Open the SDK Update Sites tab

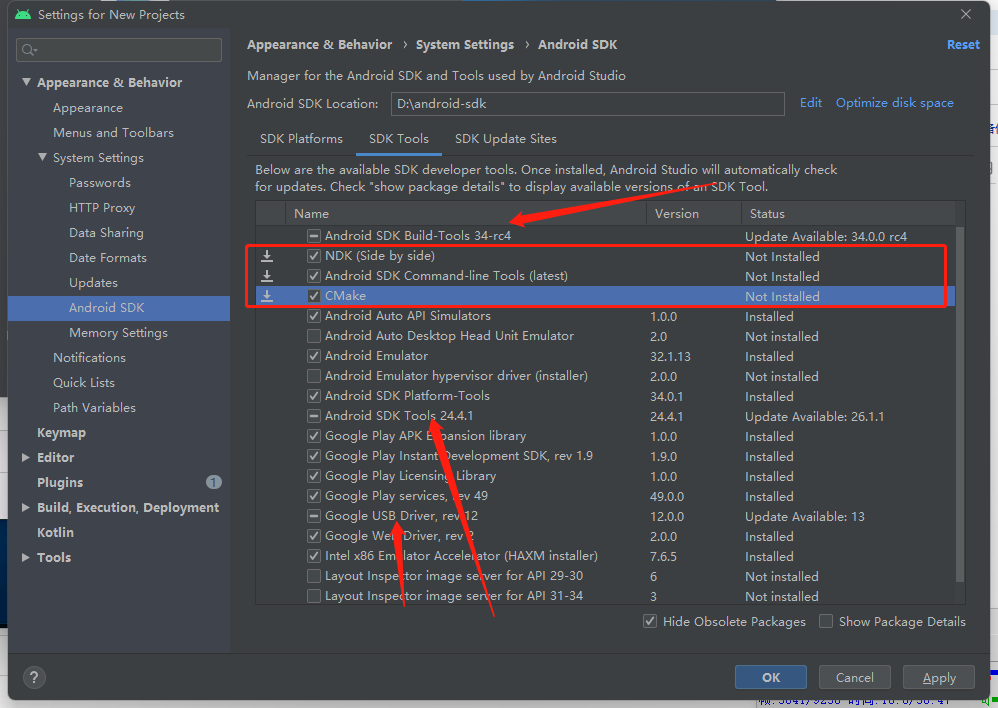click(505, 139)
